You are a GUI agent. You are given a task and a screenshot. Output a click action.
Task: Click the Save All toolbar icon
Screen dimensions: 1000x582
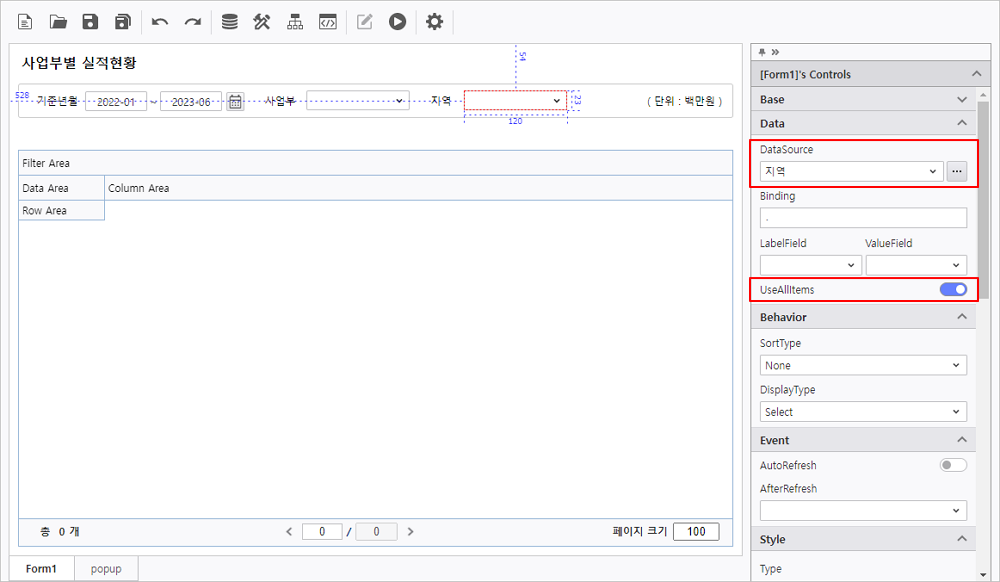(123, 21)
